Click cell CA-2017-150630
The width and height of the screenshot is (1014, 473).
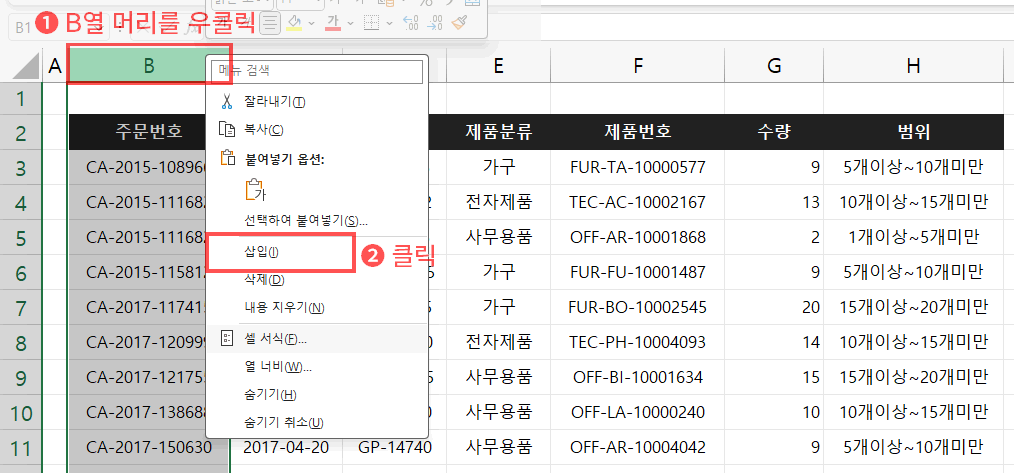[149, 447]
